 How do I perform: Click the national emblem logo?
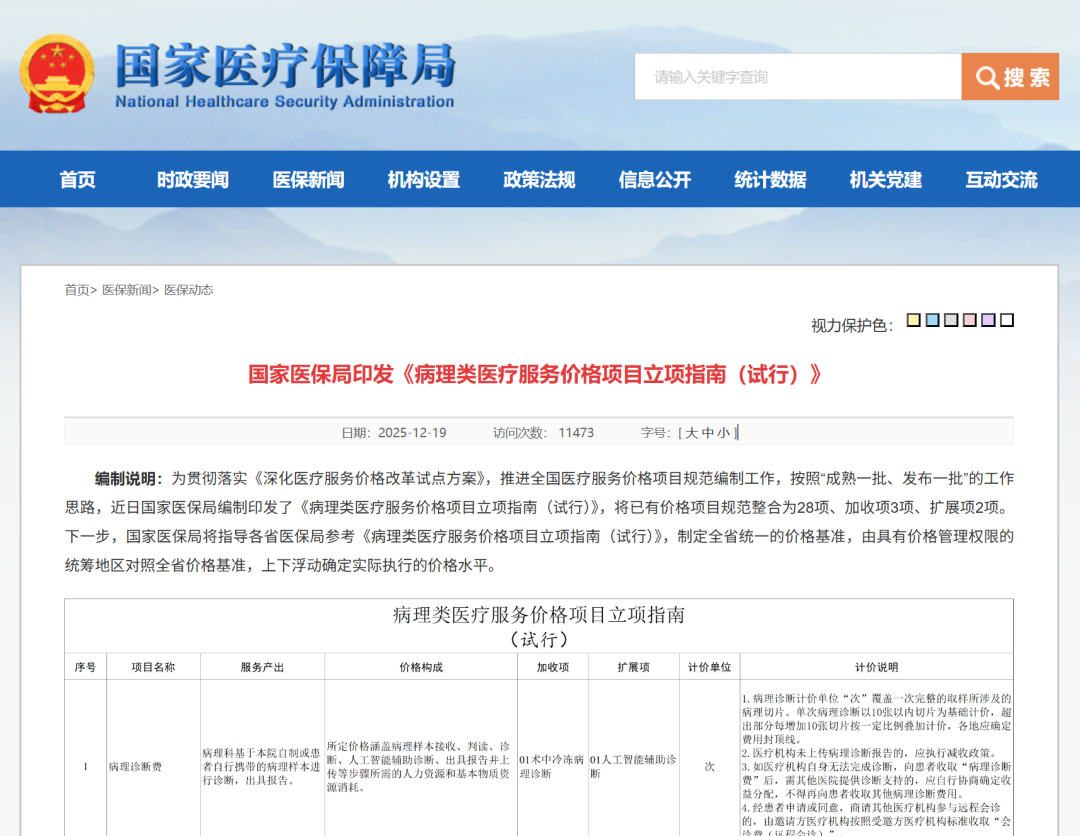(57, 74)
